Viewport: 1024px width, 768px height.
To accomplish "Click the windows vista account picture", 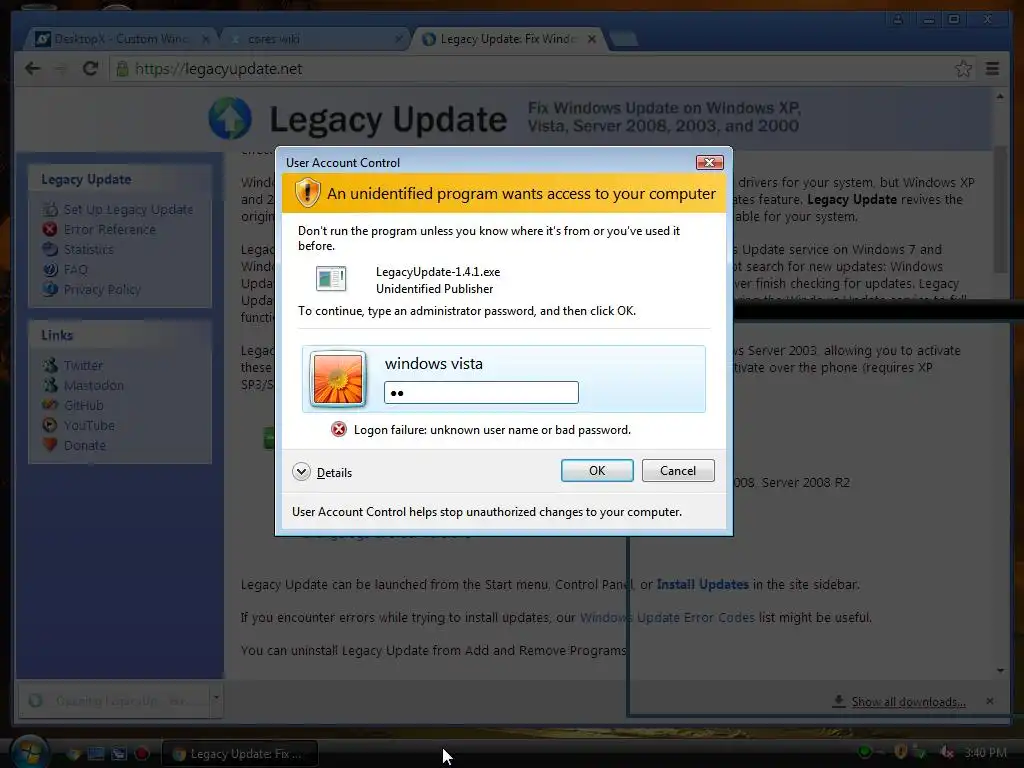I will tap(338, 379).
